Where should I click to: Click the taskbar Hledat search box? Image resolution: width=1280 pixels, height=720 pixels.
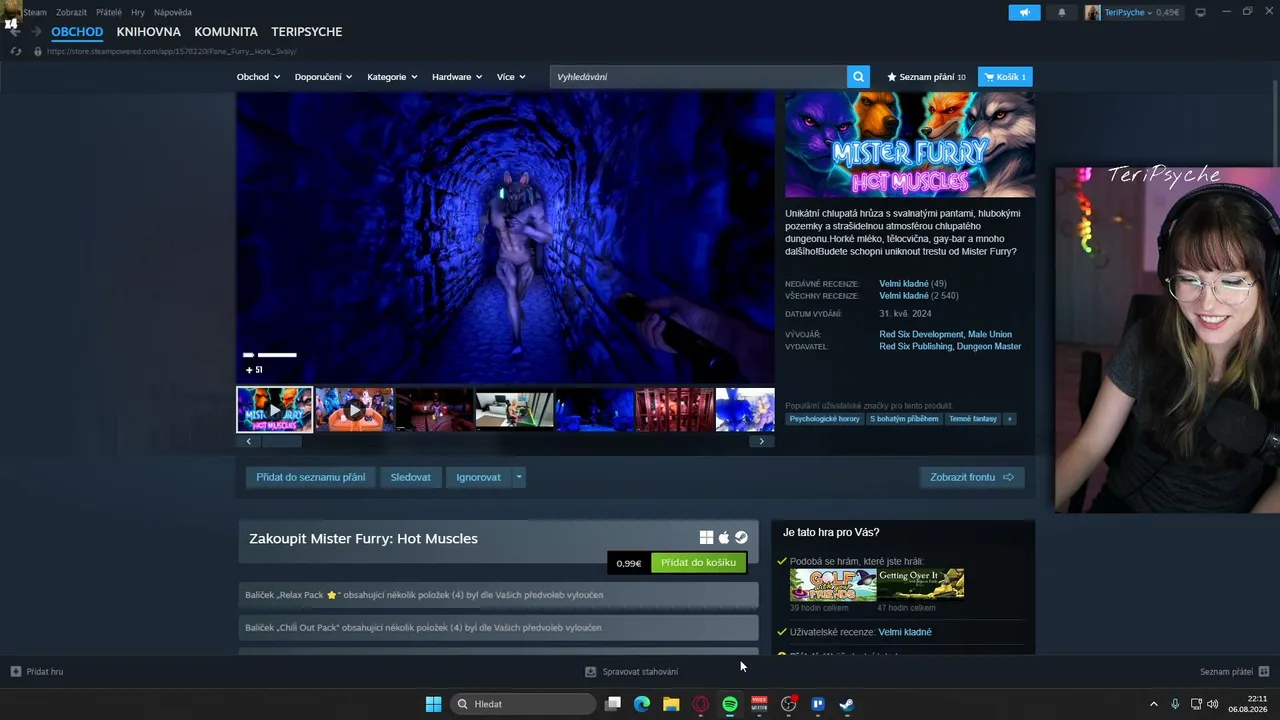(x=523, y=704)
